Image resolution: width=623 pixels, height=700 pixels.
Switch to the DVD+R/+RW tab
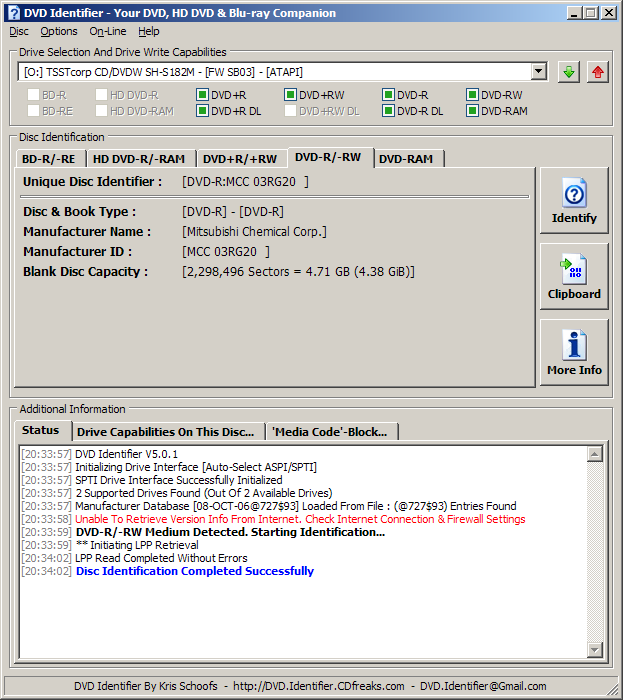pyautogui.click(x=240, y=159)
